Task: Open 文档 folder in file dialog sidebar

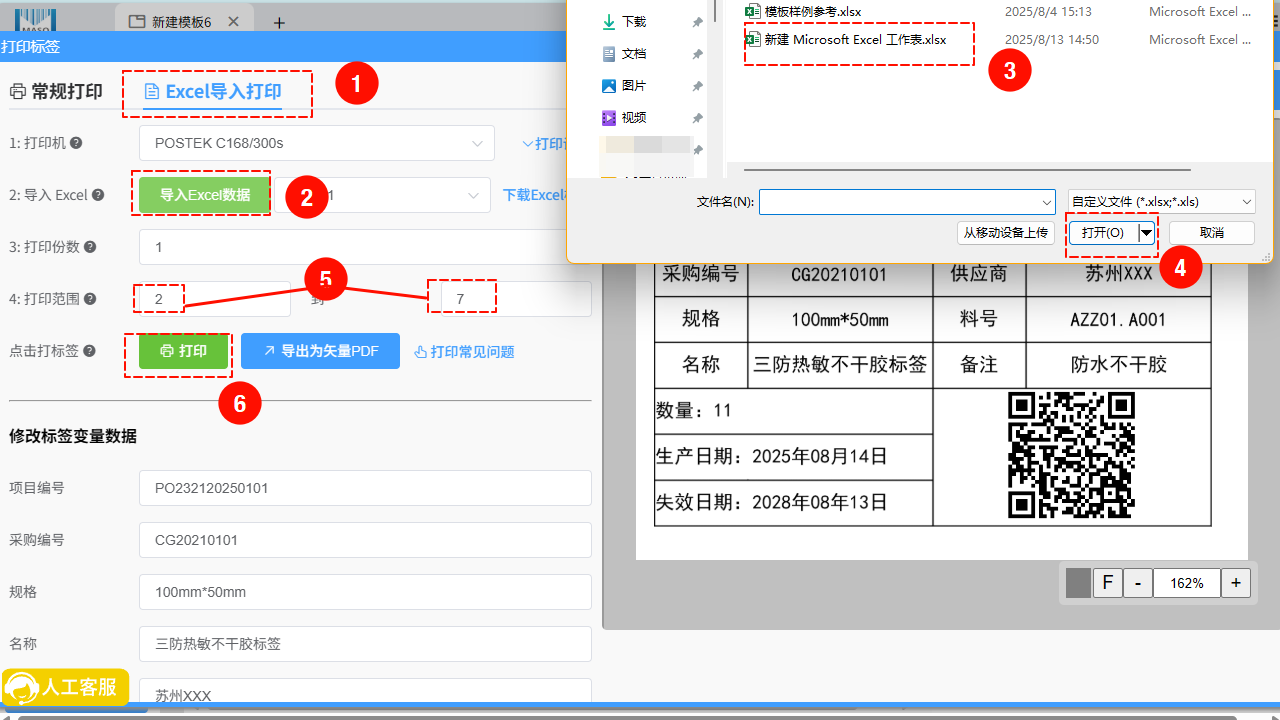Action: click(x=623, y=53)
